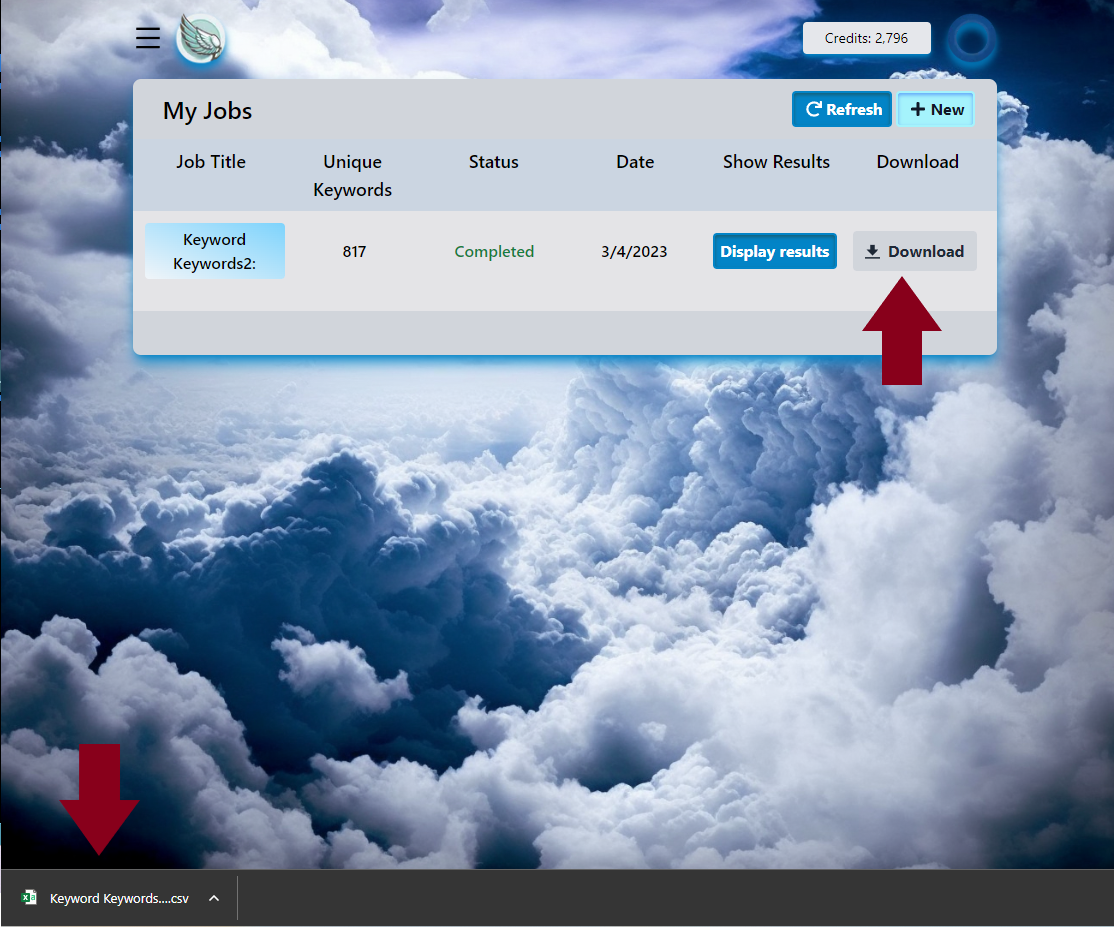This screenshot has height=927, width=1114.
Task: Download the Keyword Keywords2 job results
Action: 914,251
